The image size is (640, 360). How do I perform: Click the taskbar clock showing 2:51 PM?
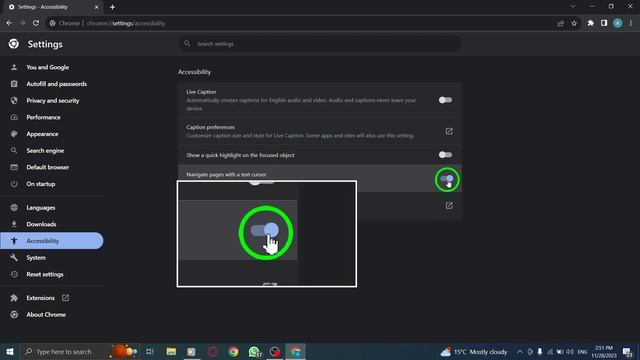coord(604,351)
